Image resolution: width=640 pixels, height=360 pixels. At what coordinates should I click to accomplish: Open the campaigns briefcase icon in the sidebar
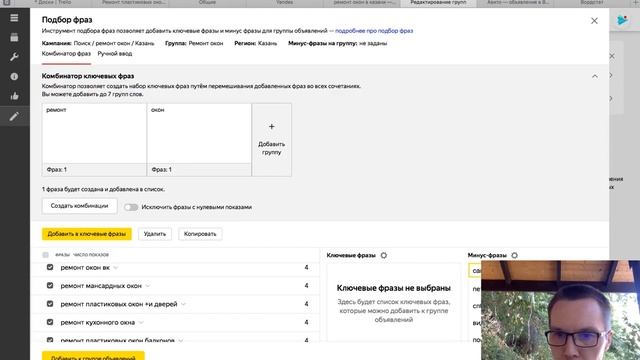[14, 37]
